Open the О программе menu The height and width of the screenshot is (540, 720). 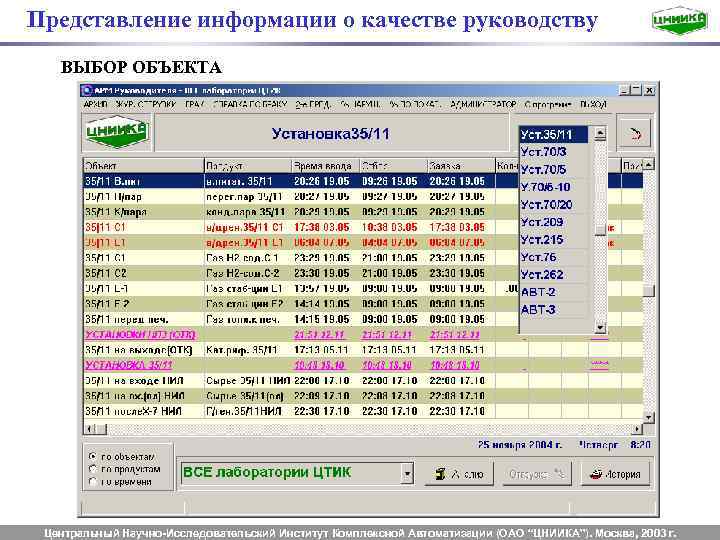pyautogui.click(x=548, y=105)
